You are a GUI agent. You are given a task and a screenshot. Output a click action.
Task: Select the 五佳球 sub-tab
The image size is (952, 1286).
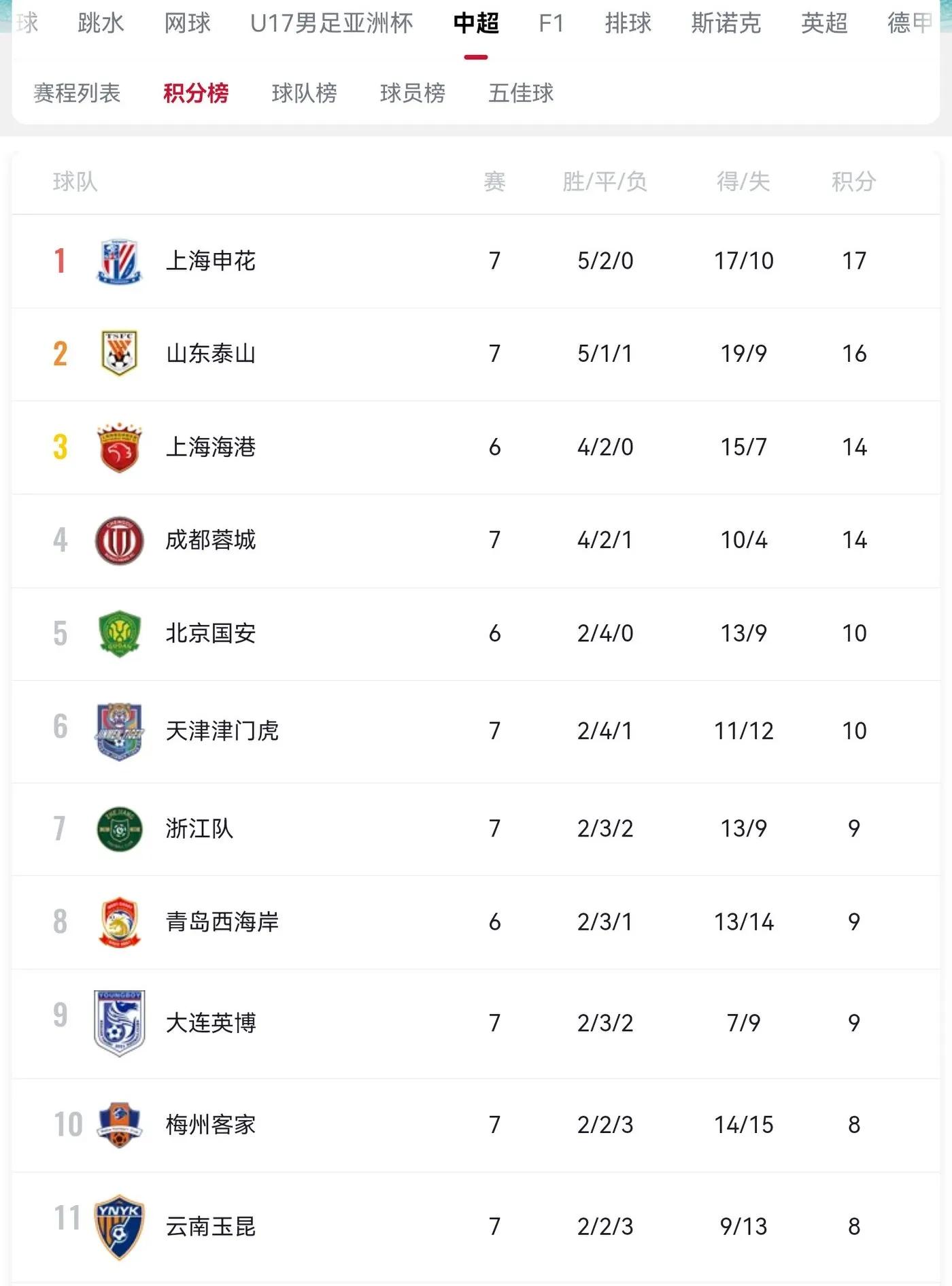click(521, 93)
